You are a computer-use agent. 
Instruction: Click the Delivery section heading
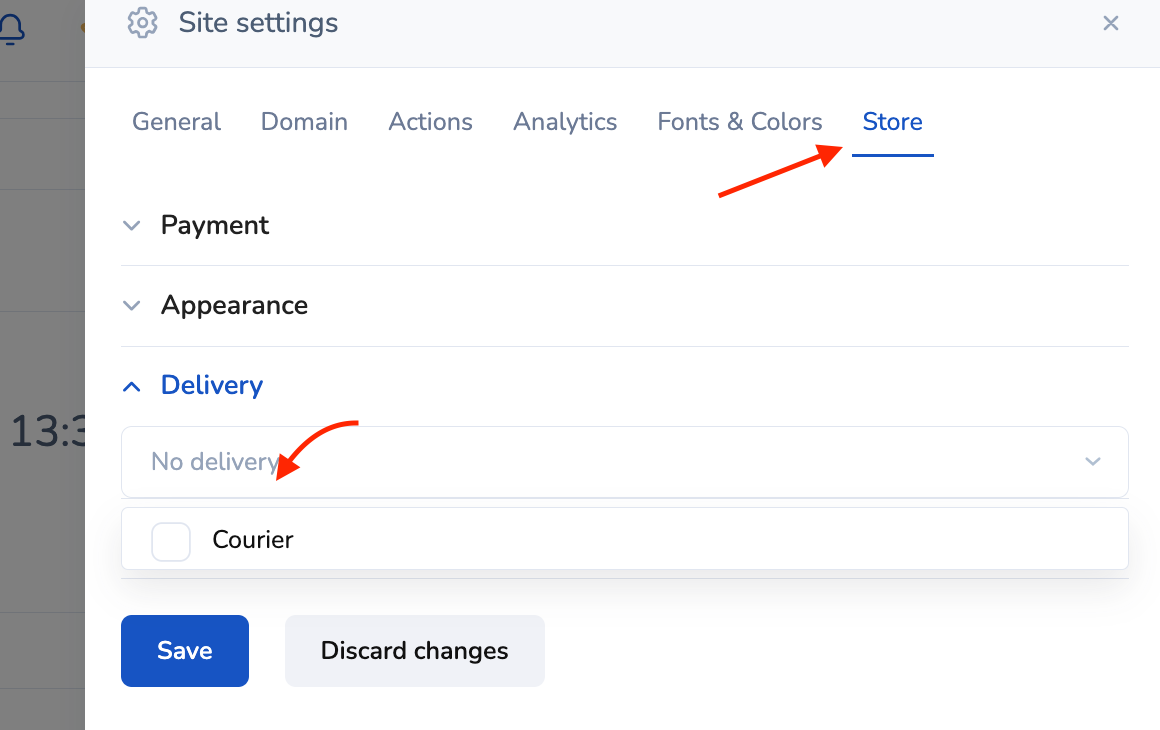pyautogui.click(x=212, y=385)
